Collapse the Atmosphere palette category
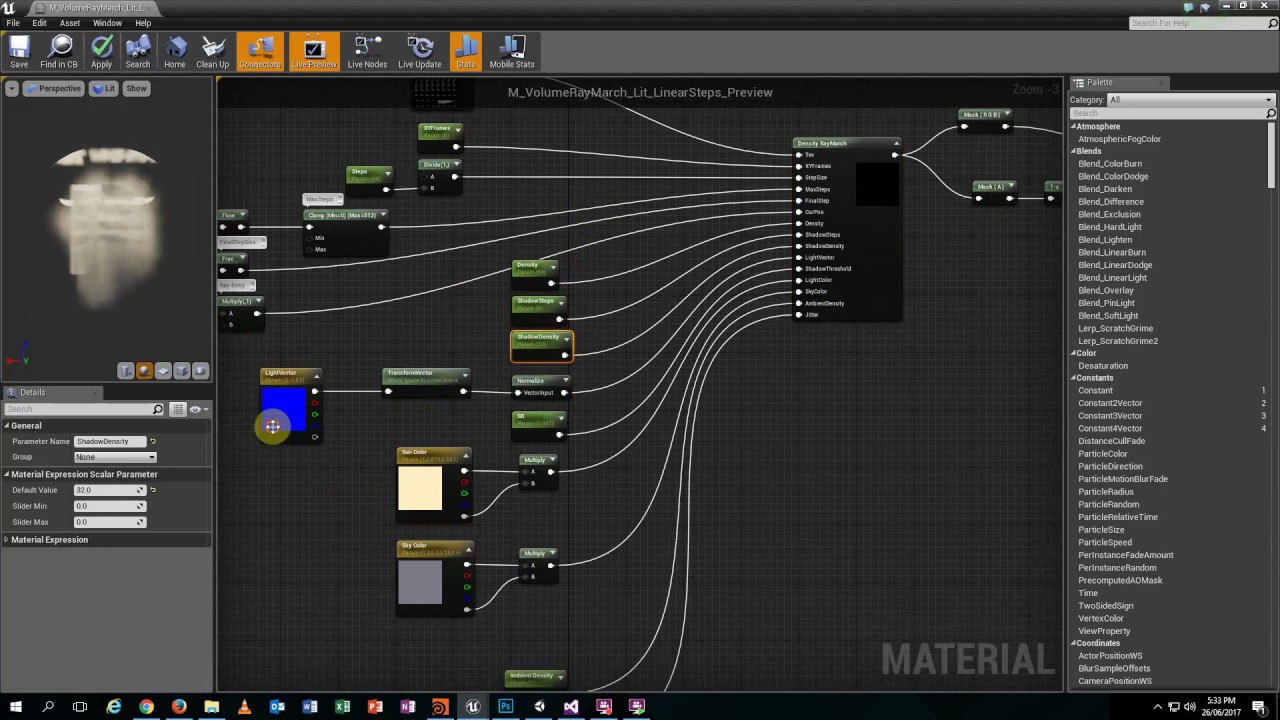Viewport: 1280px width, 720px height. click(x=1074, y=127)
